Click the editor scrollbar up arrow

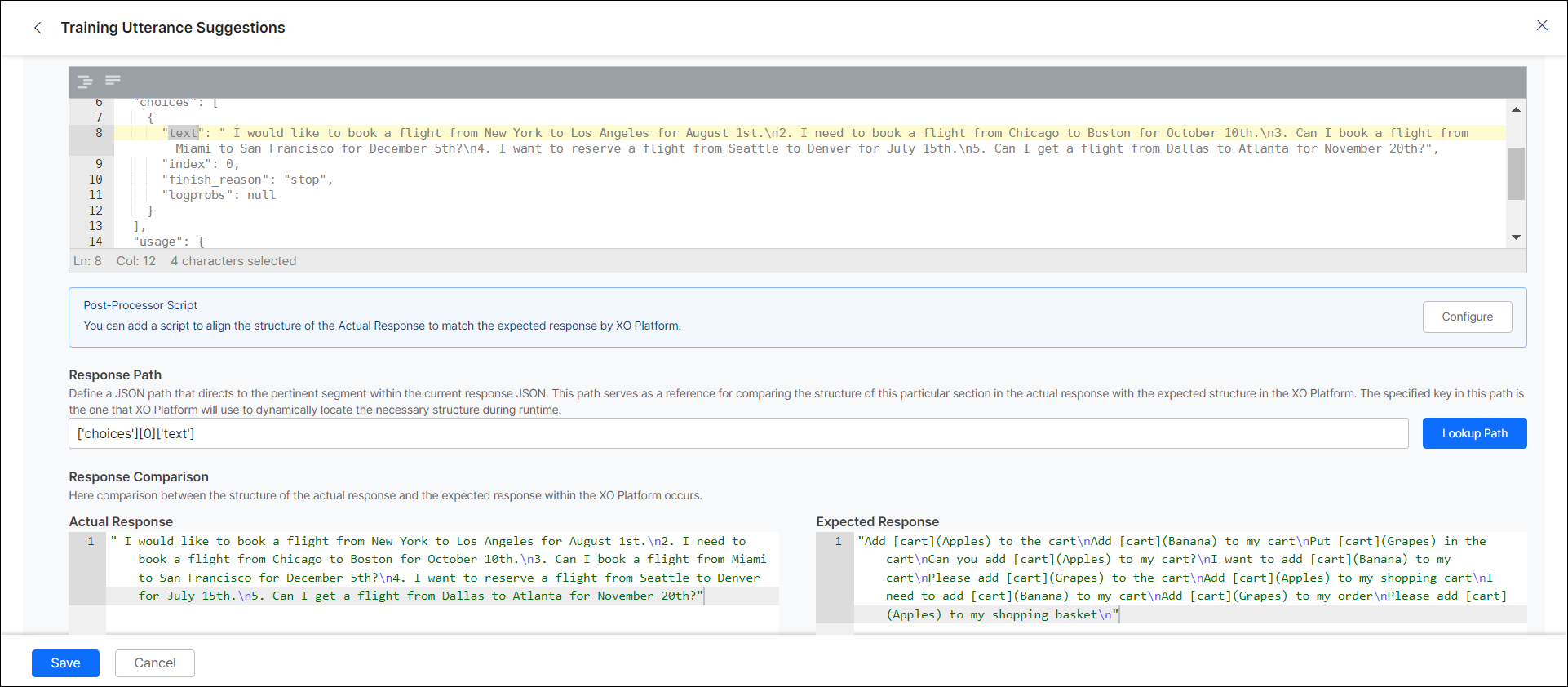point(1516,109)
